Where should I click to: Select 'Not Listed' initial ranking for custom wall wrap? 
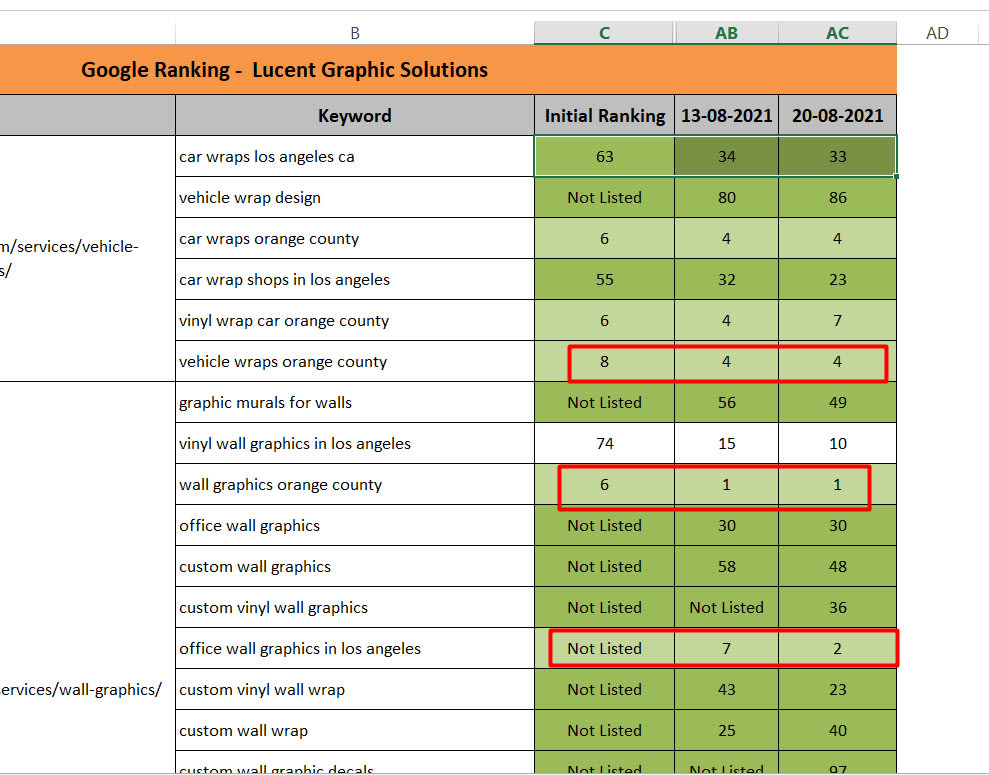(x=604, y=730)
